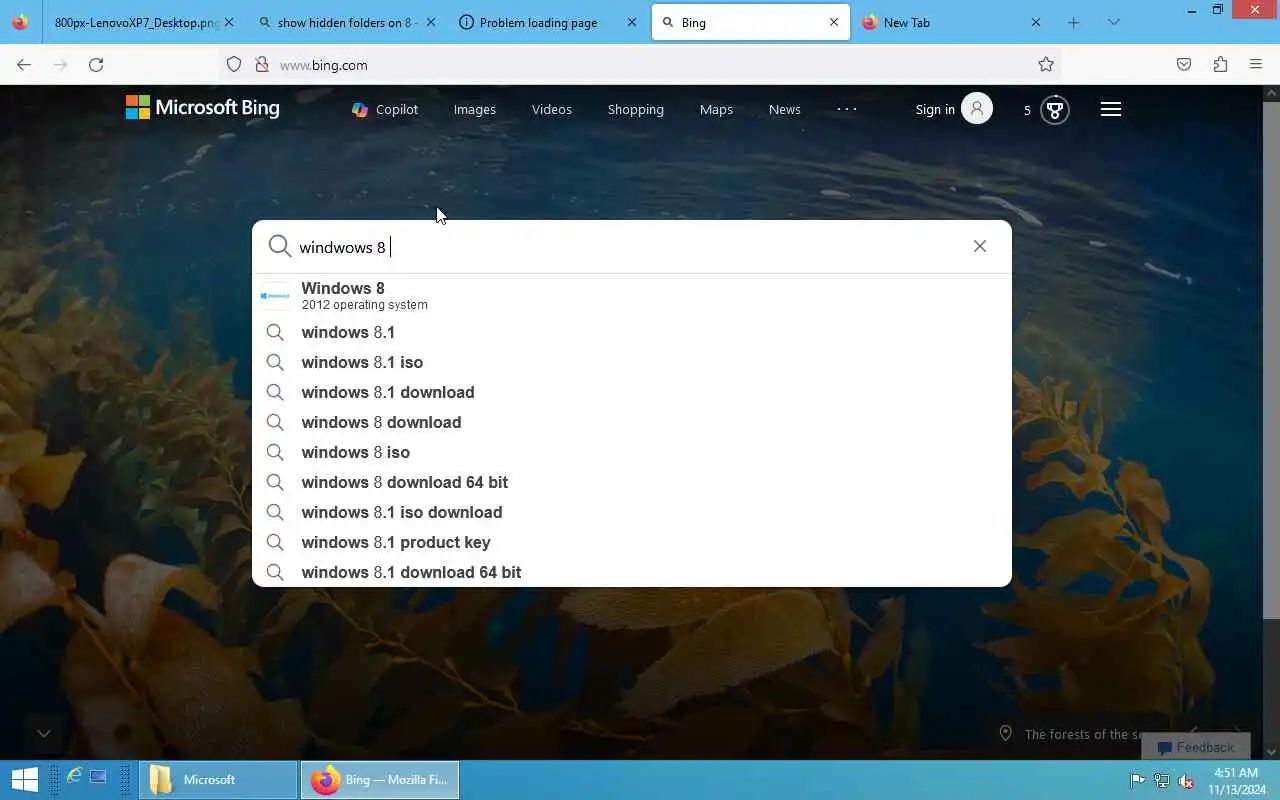
Task: Go to Bing Videos
Action: [x=552, y=109]
